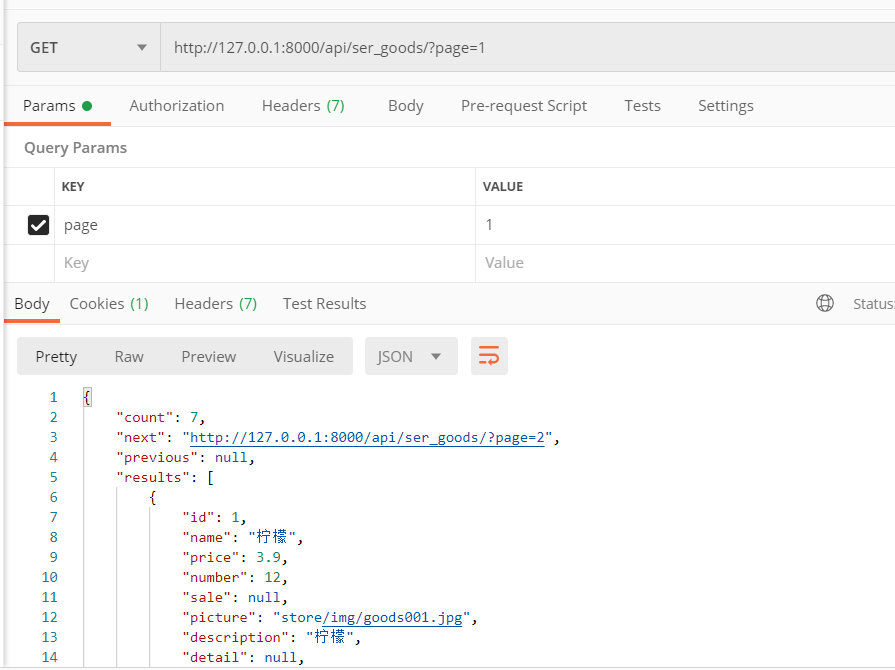Click the "number" value 12
This screenshot has height=670, width=895.
272,578
